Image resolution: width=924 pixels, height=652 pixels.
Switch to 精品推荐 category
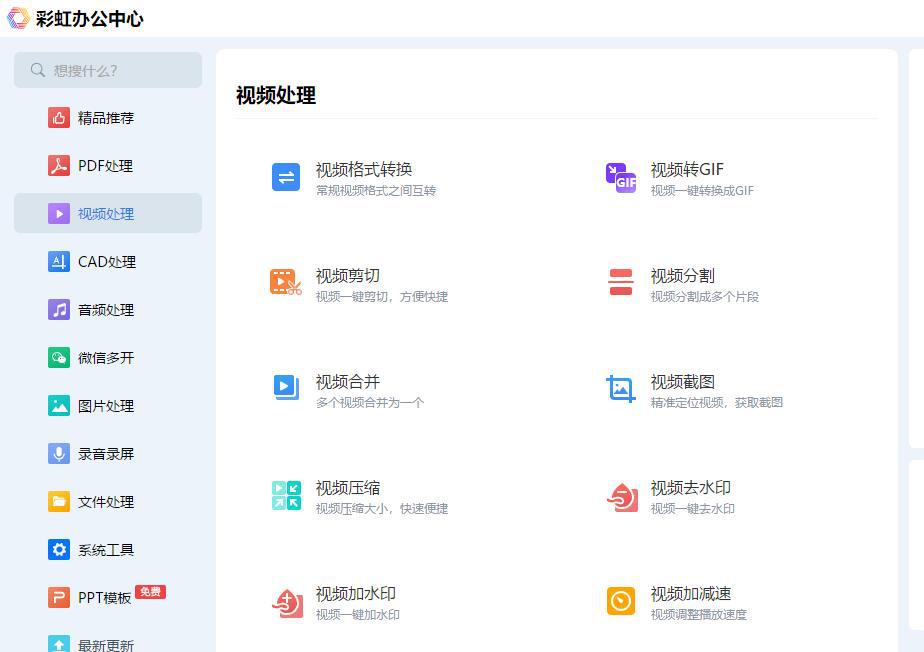click(106, 118)
